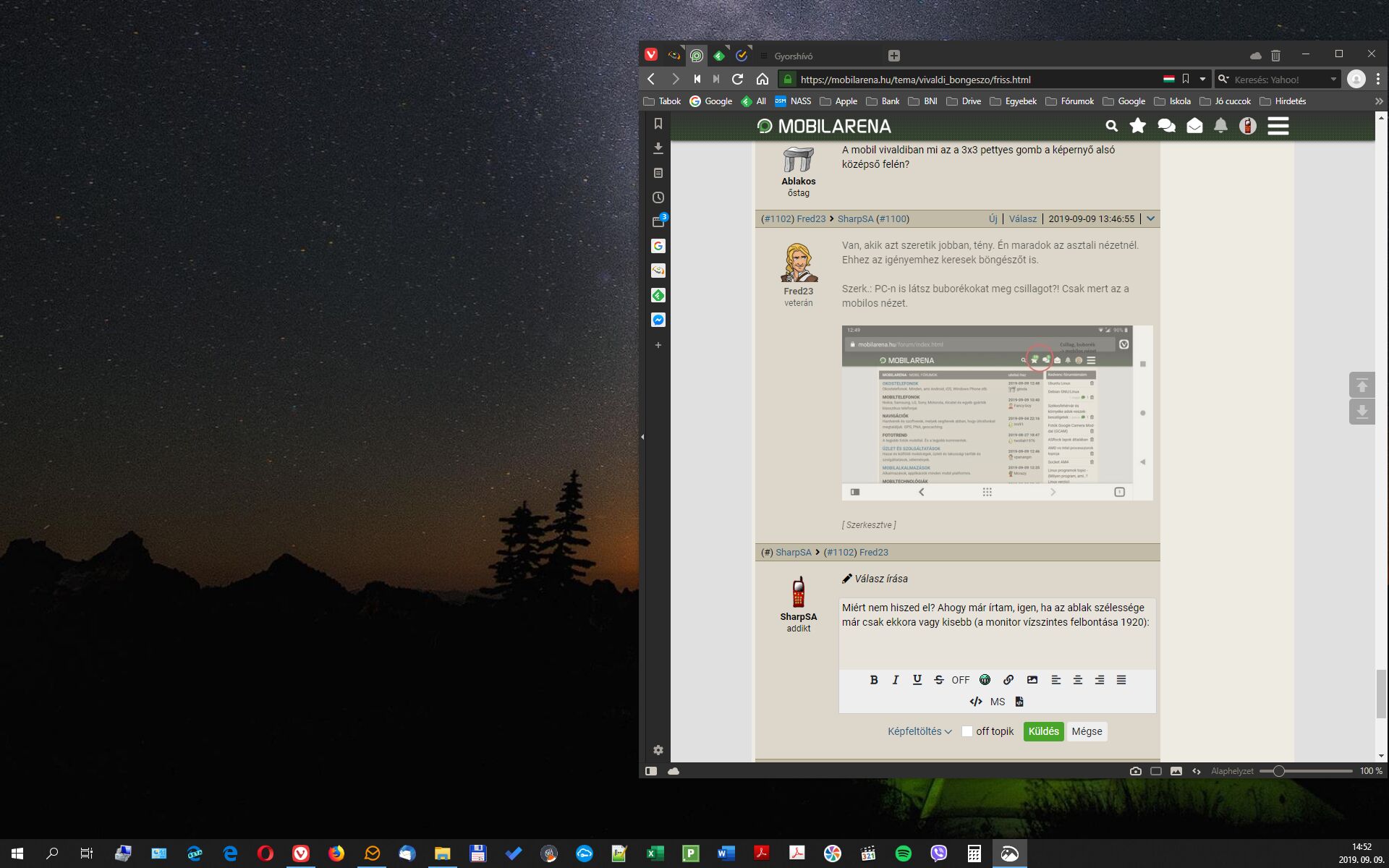Image resolution: width=1389 pixels, height=868 pixels.
Task: Adjust the page zoom slider handle
Action: (x=1278, y=771)
